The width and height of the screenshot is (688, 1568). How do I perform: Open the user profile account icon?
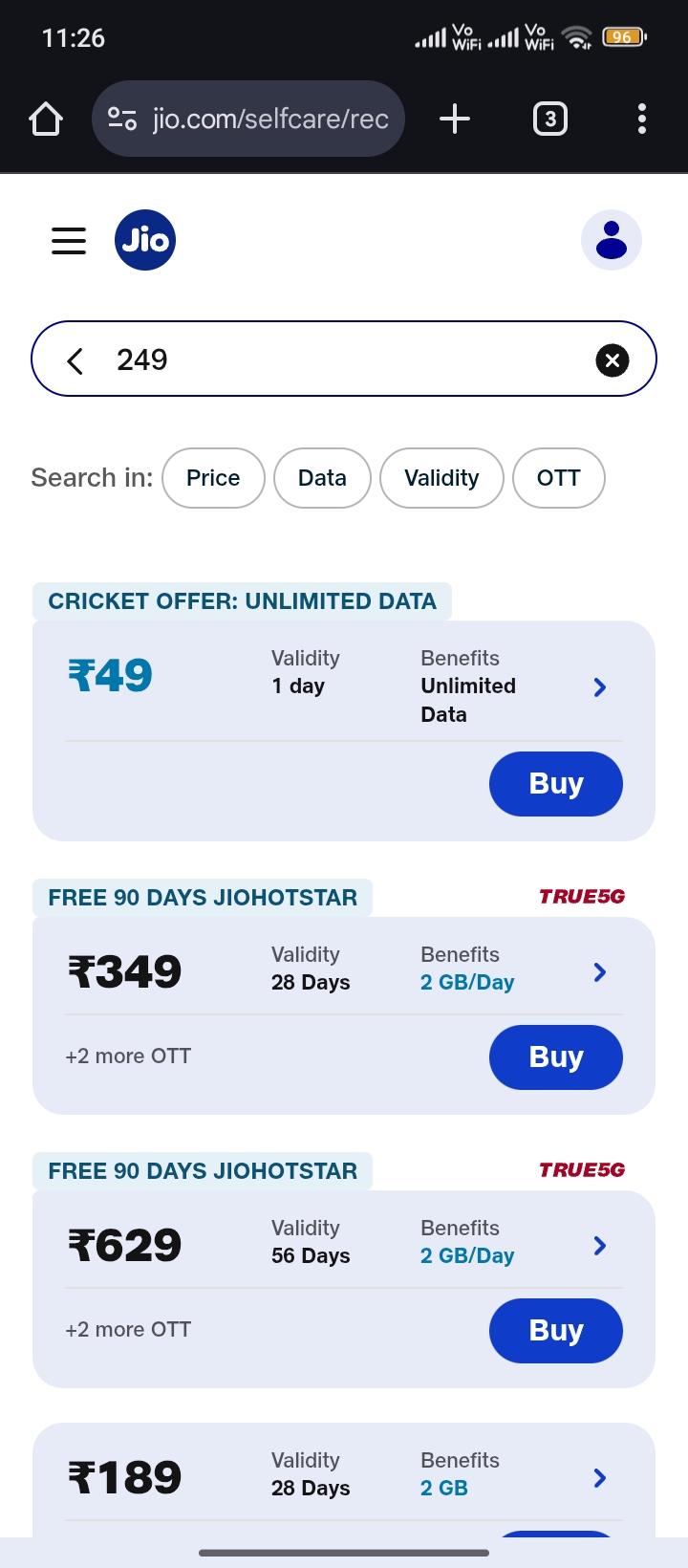(612, 240)
